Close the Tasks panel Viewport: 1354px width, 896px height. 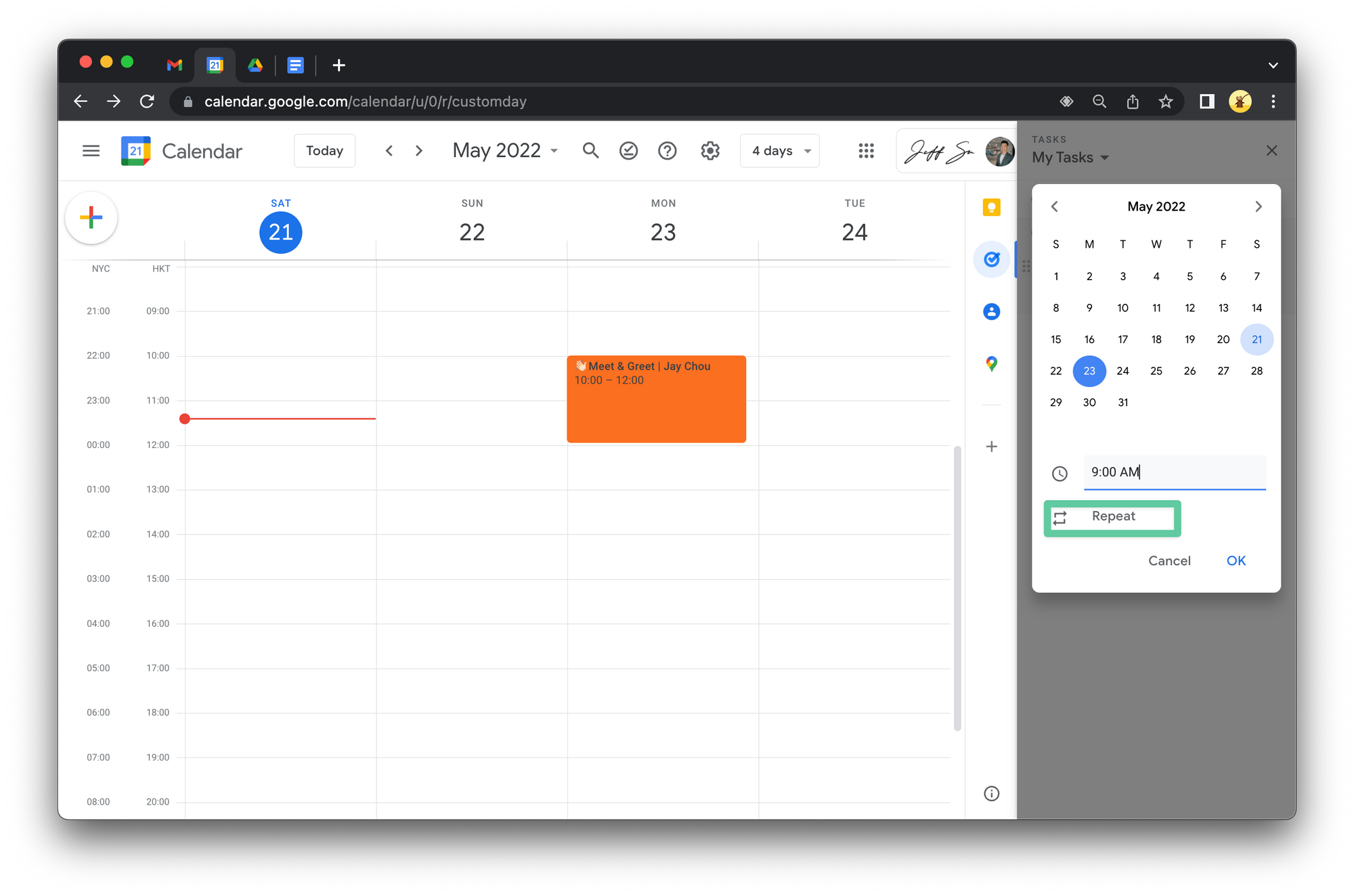tap(1272, 150)
